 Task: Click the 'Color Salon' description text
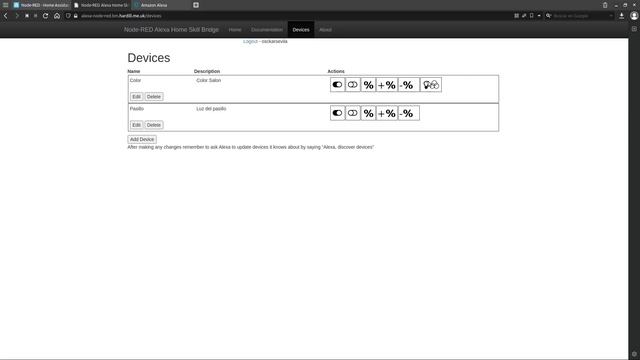[x=209, y=80]
